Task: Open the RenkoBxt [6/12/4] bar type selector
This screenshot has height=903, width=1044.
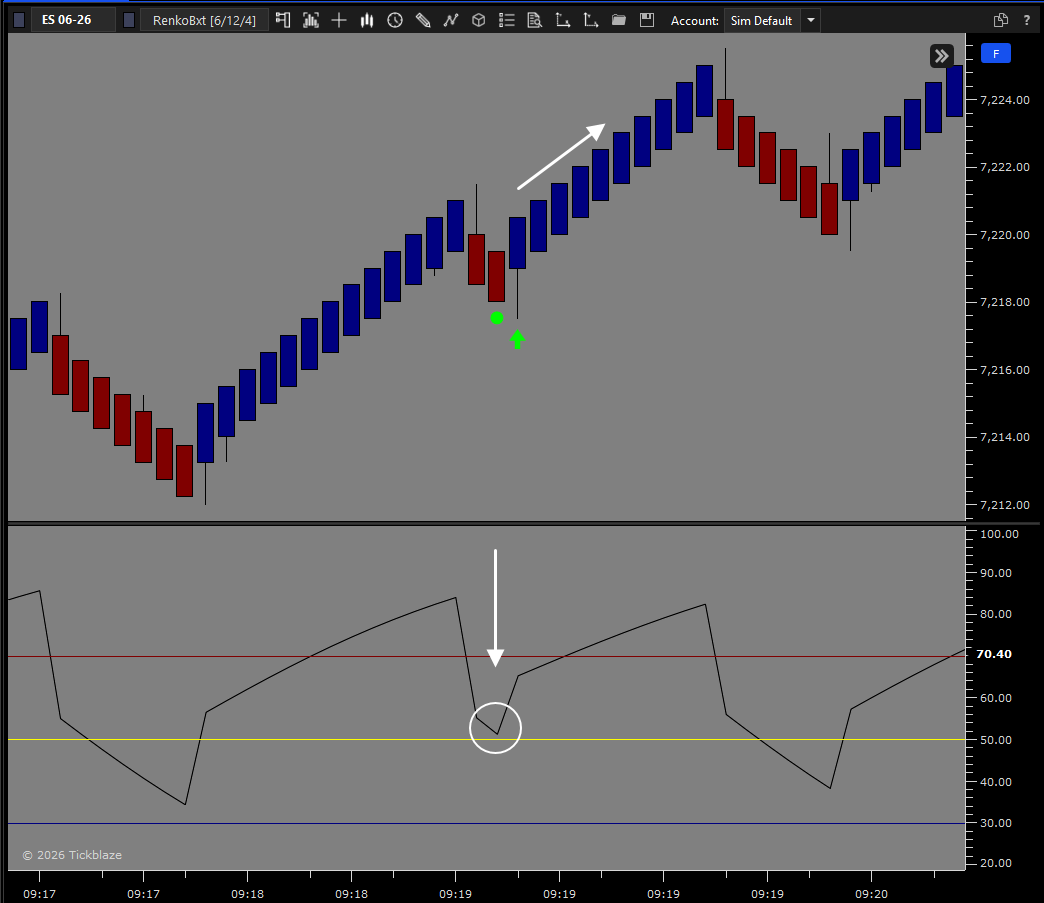Action: [204, 21]
